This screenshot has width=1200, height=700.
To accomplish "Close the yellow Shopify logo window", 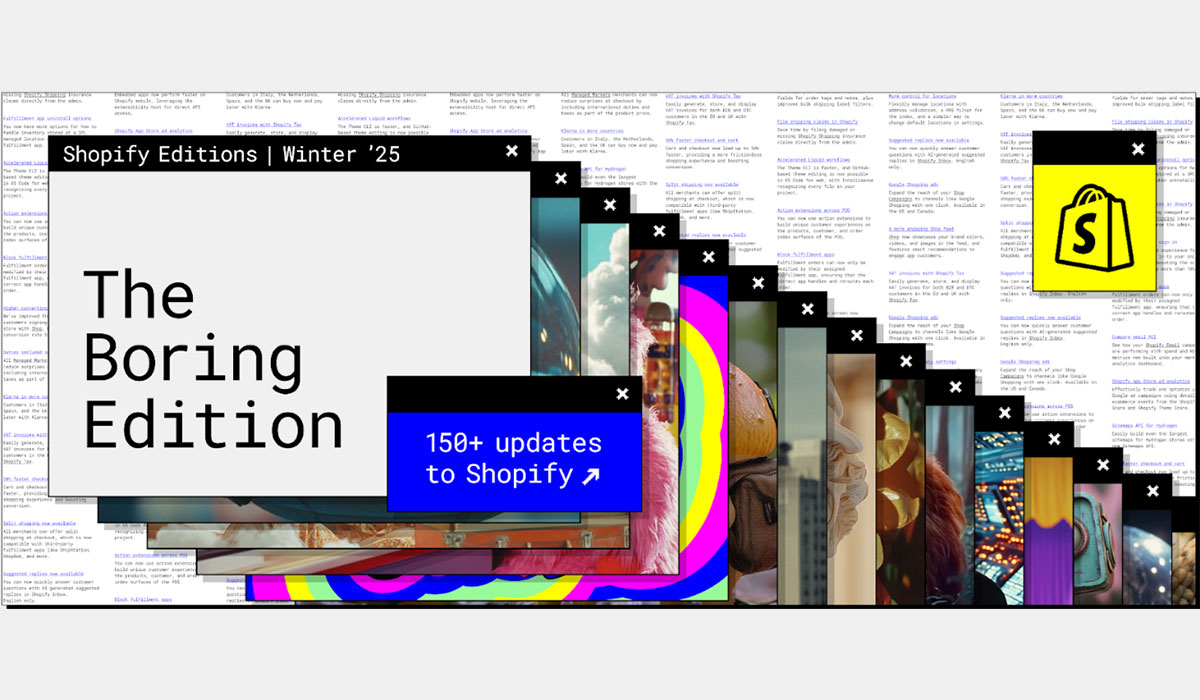I will (1137, 150).
